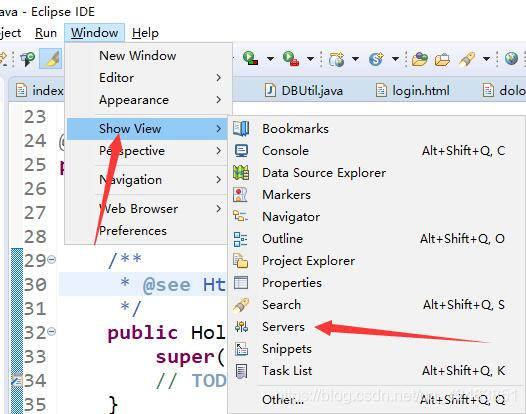The width and height of the screenshot is (526, 414).
Task: Switch to DBUtil.java editor tab
Action: (304, 91)
